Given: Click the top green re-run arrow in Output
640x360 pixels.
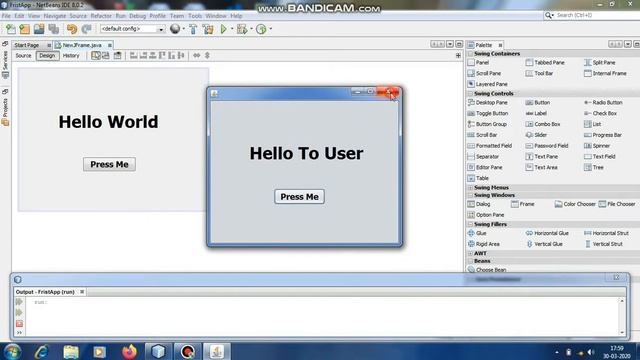Looking at the screenshot, I should pos(19,302).
